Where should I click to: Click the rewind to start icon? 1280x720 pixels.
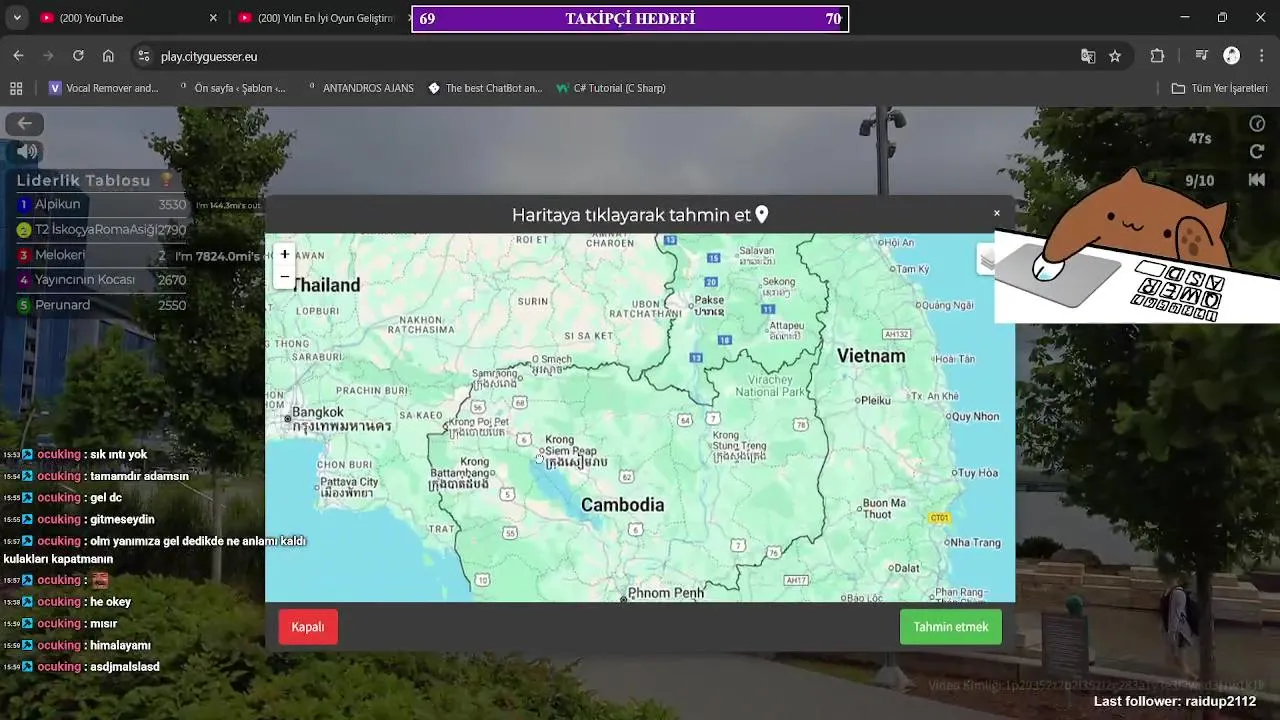tap(1257, 179)
